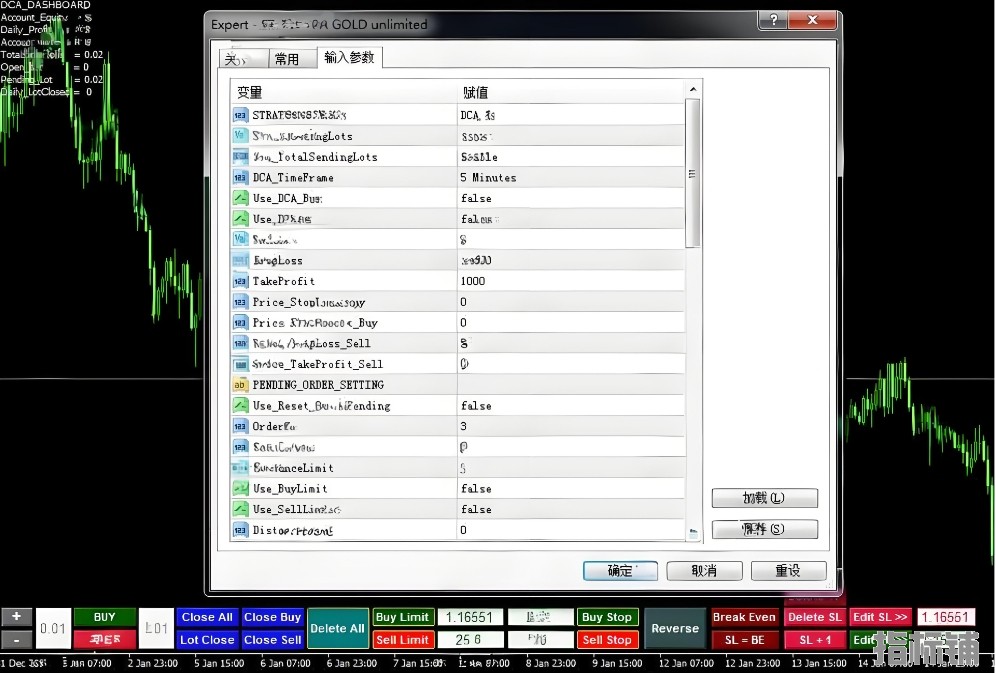
Task: Click the Use_BuyLimit boolean icon
Action: [240, 489]
